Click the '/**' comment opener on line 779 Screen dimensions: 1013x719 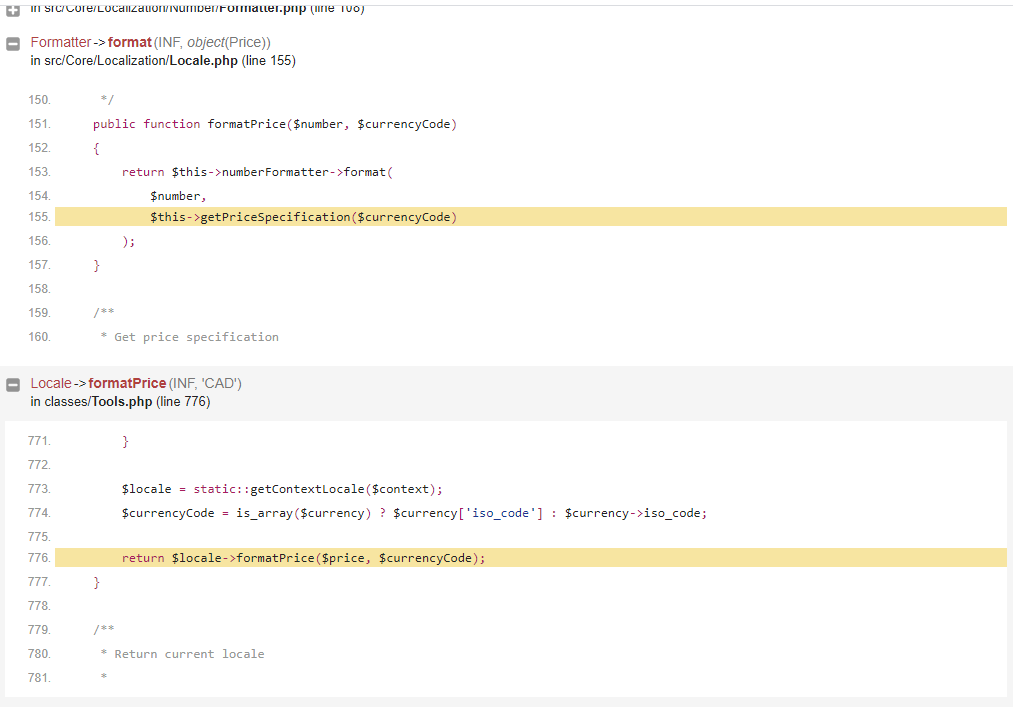103,630
